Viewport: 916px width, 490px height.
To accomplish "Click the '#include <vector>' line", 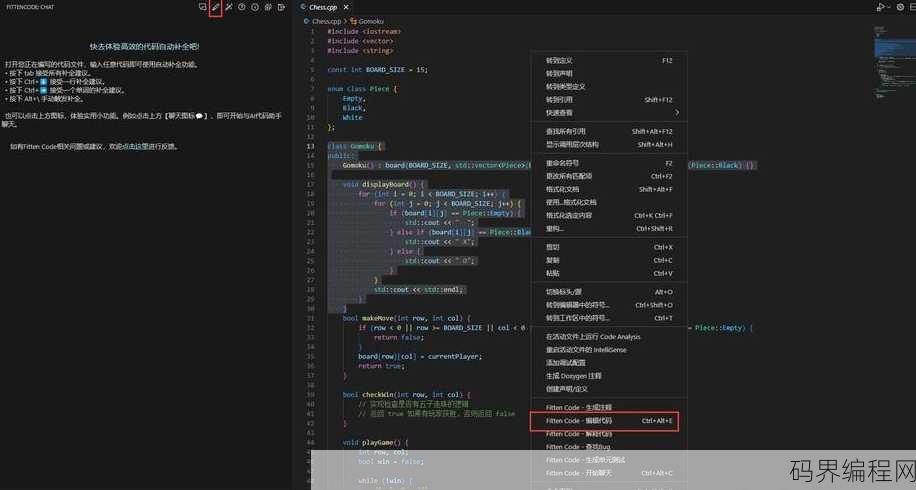I will pos(360,41).
